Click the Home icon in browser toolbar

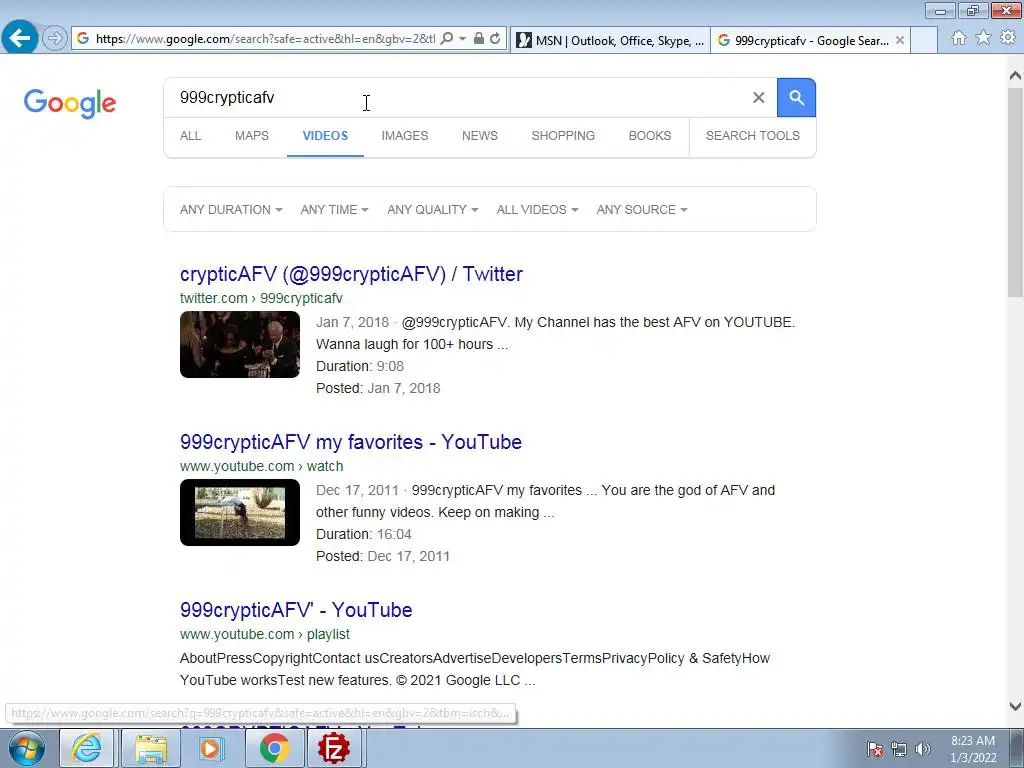pos(959,39)
